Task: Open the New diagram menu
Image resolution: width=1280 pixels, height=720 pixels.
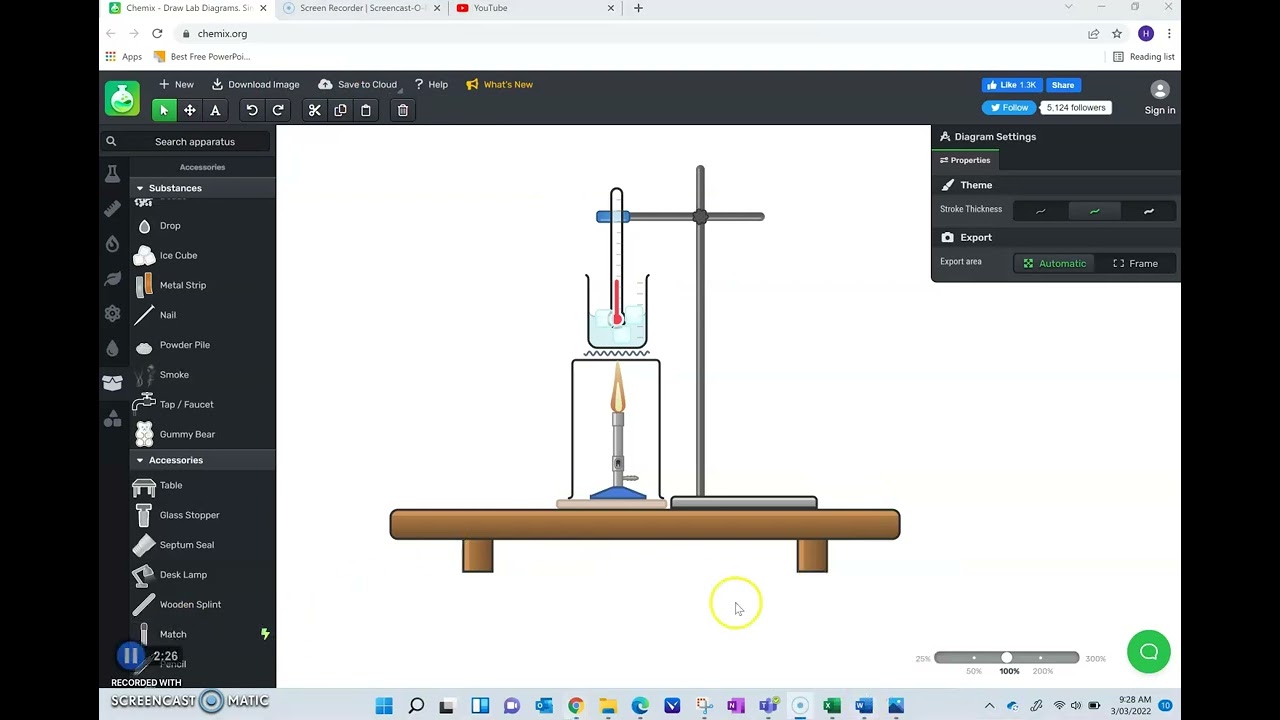Action: 176,84
